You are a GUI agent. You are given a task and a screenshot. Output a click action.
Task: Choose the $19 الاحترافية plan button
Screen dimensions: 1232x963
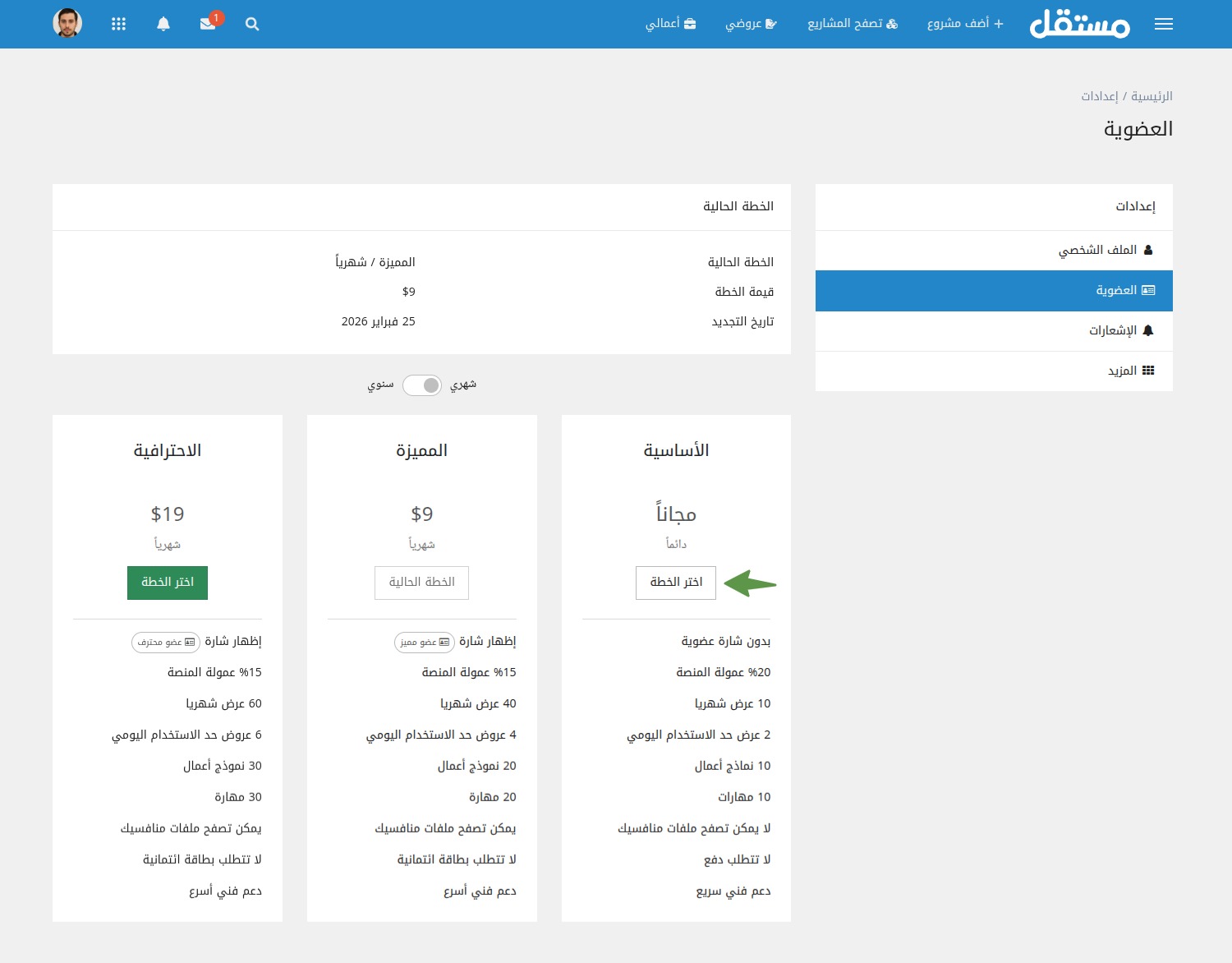[x=168, y=583]
